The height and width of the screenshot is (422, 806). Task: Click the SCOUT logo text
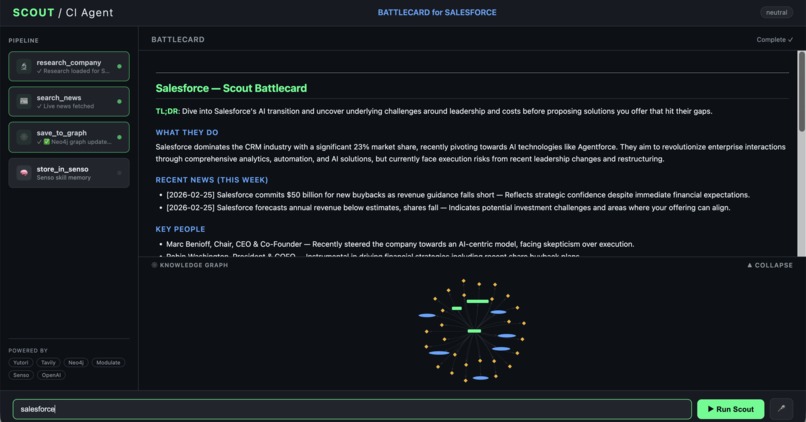pos(33,13)
